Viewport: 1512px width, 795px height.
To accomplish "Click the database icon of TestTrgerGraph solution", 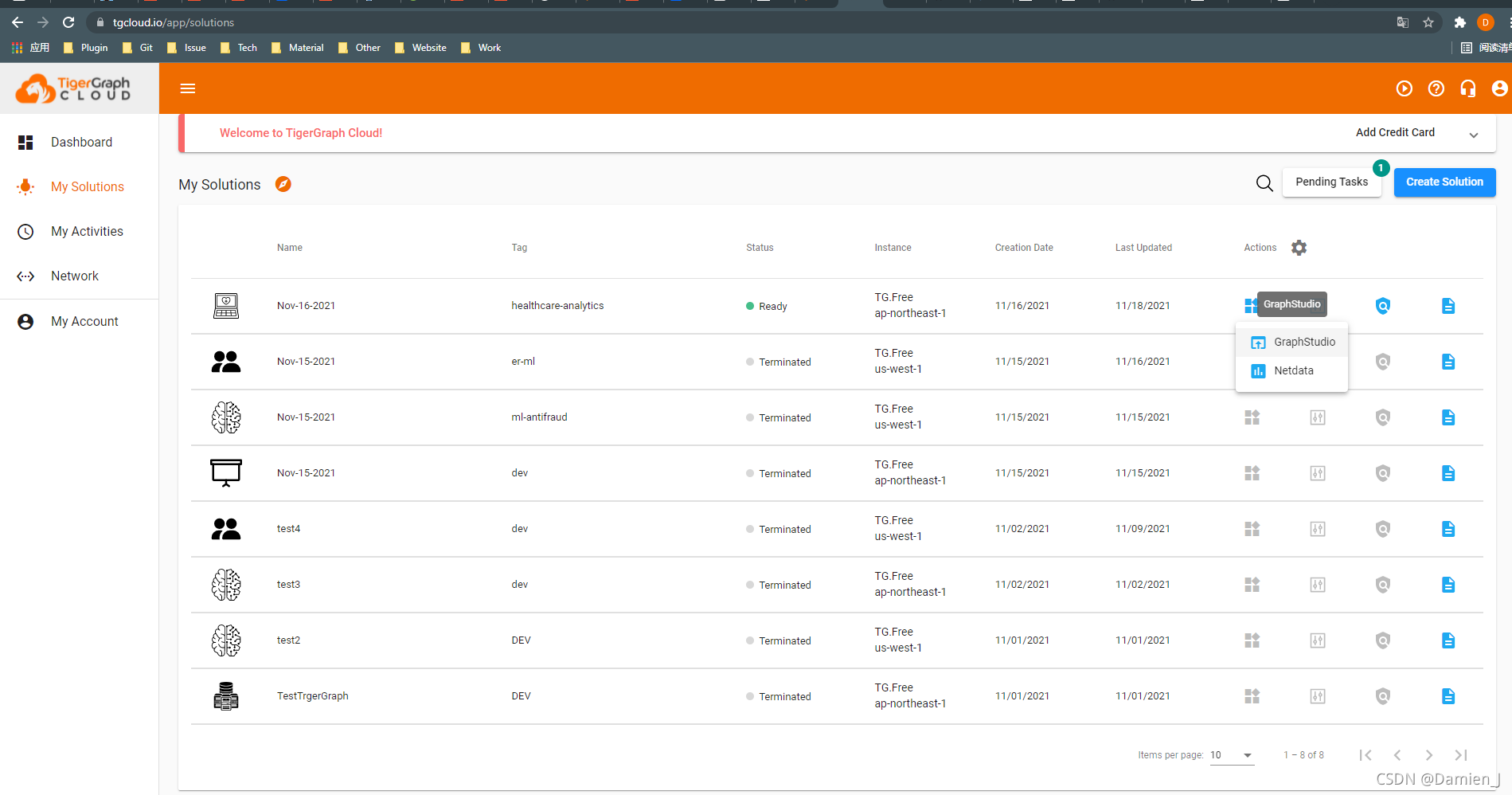I will click(x=226, y=696).
